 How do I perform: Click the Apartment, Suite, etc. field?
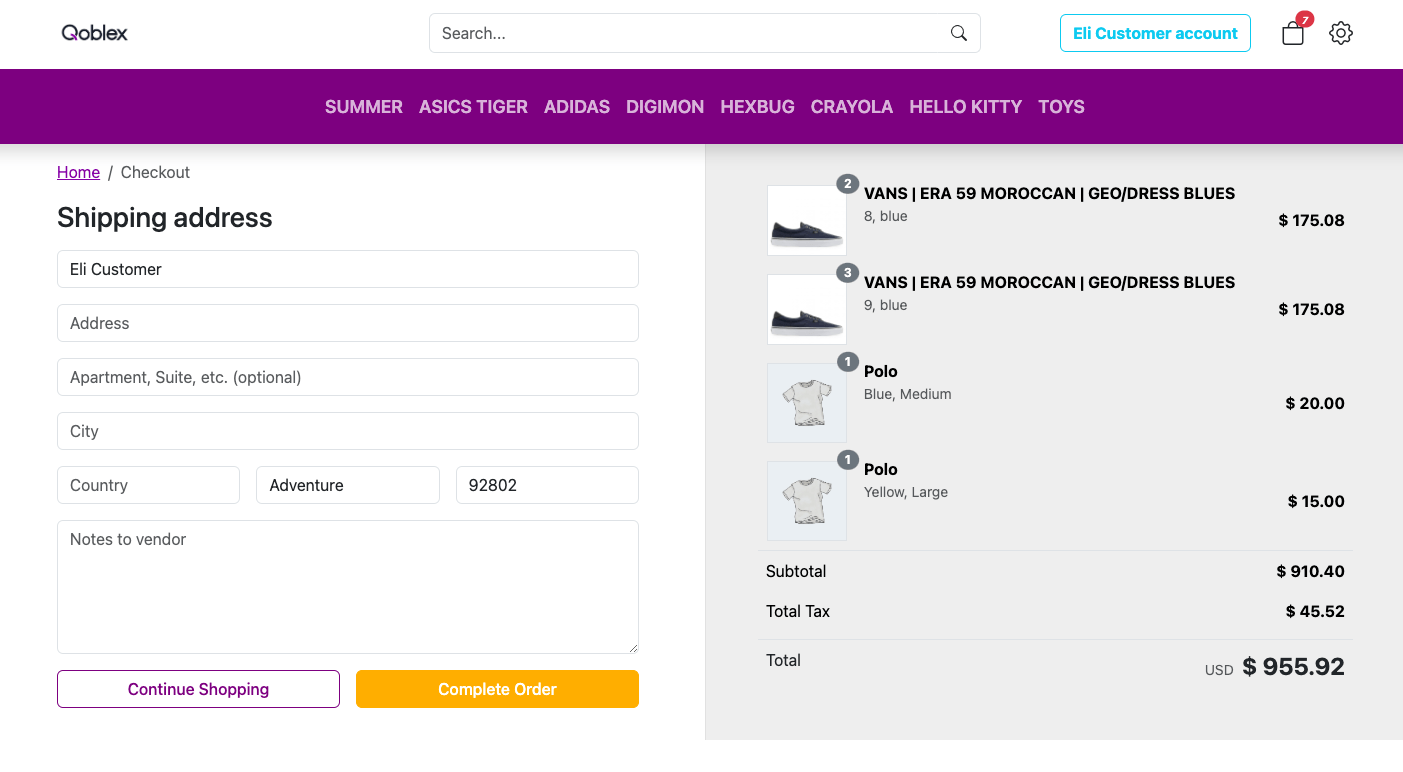point(348,377)
